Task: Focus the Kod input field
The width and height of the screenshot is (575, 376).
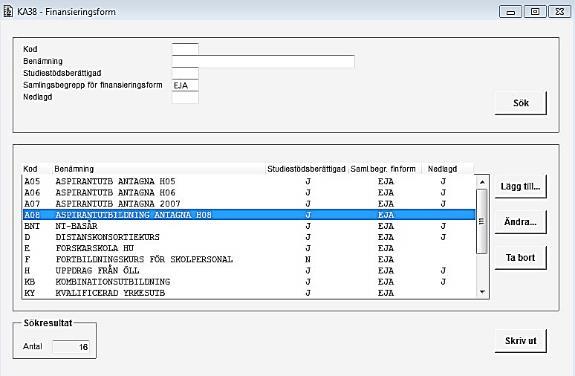Action: point(185,49)
